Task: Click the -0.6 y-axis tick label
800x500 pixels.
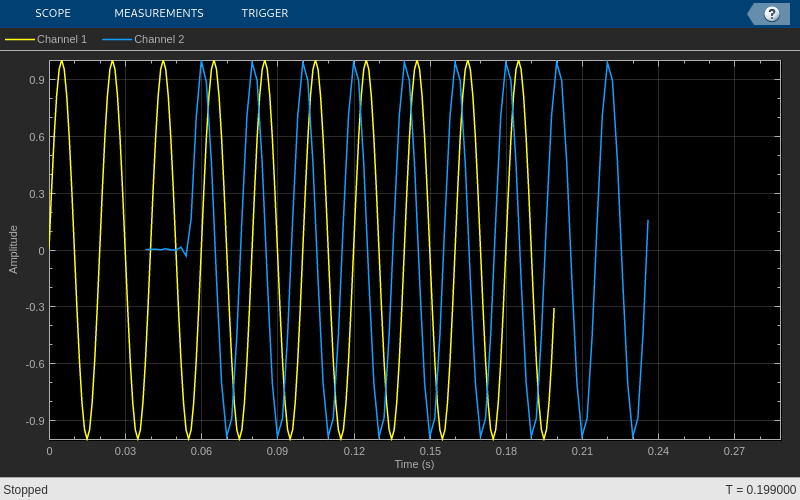Action: click(x=36, y=364)
